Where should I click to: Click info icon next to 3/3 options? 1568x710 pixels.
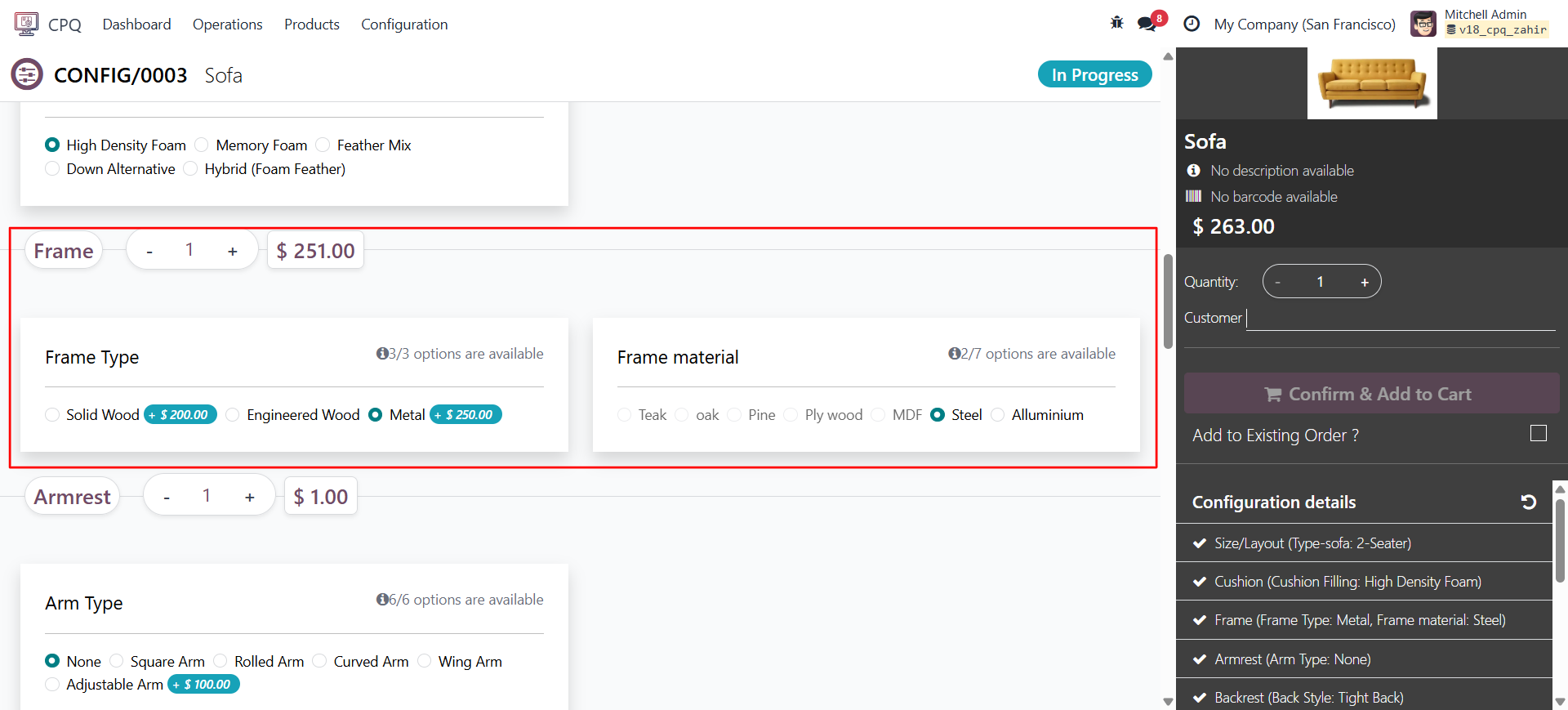(x=381, y=353)
